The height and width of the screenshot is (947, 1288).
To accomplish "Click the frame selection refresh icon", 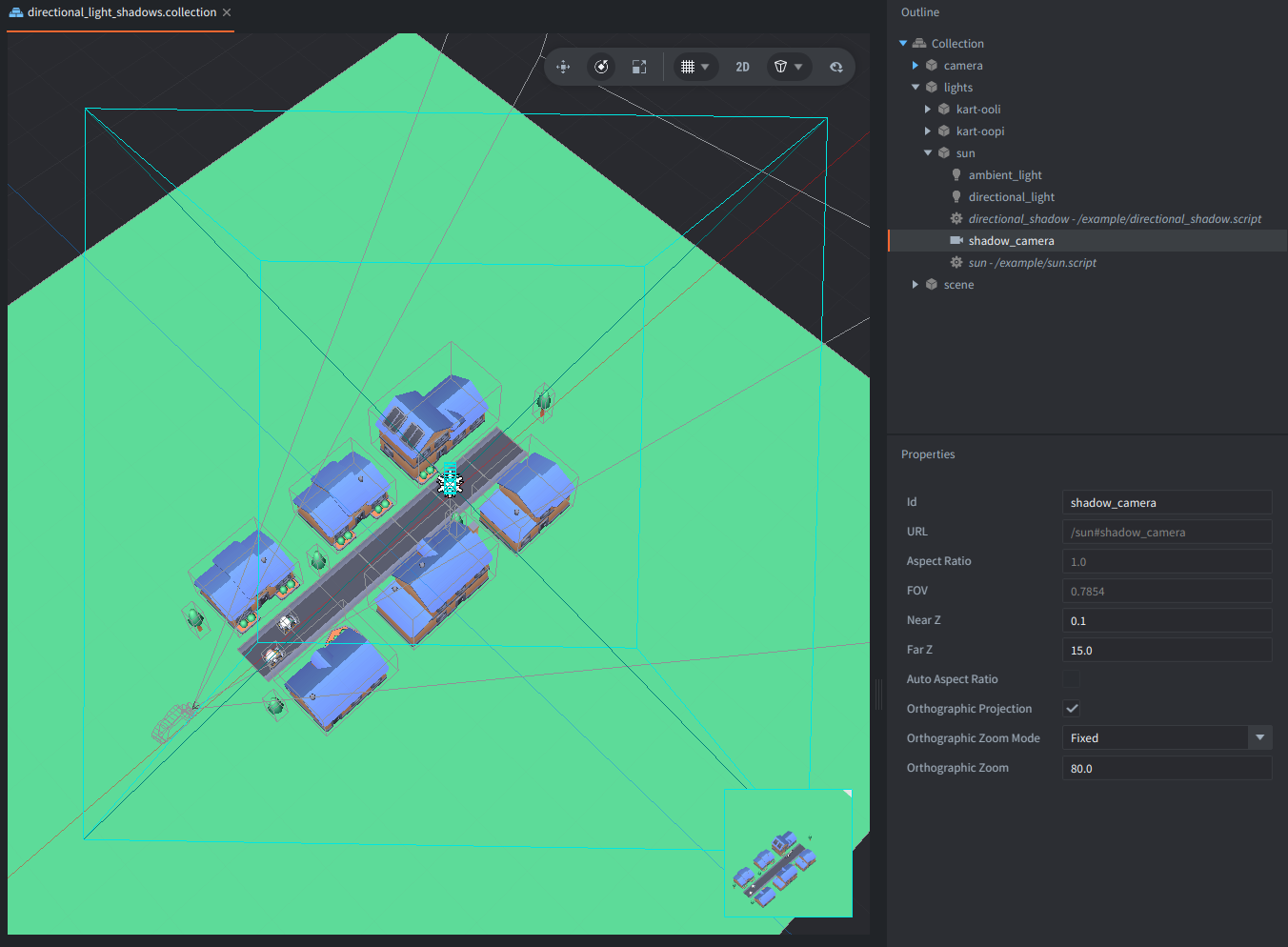I will [x=835, y=67].
